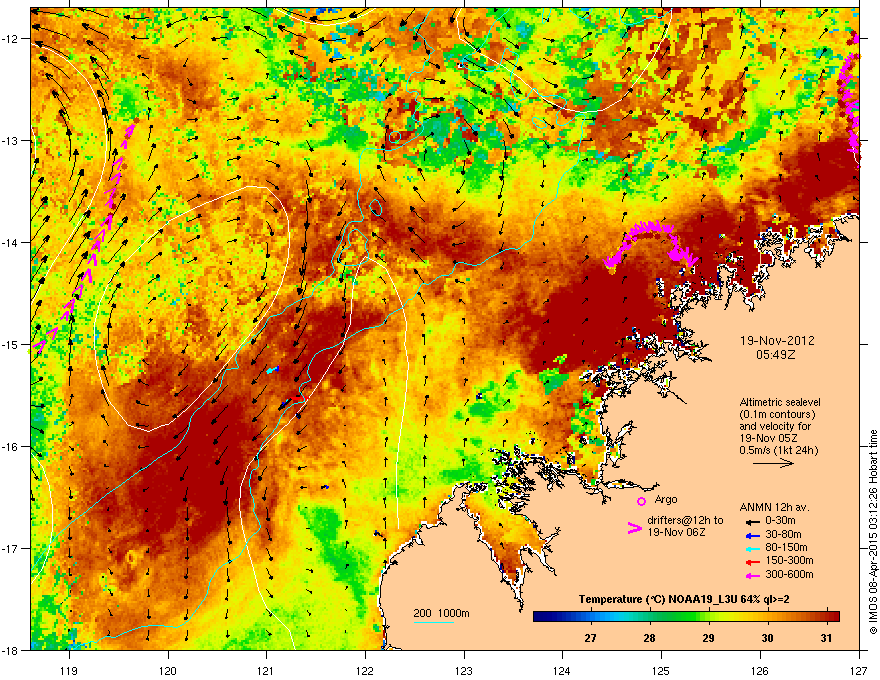This screenshot has width=880, height=680.
Task: Click the cyan isobath sample line under '200 1000m'
Action: point(434,622)
